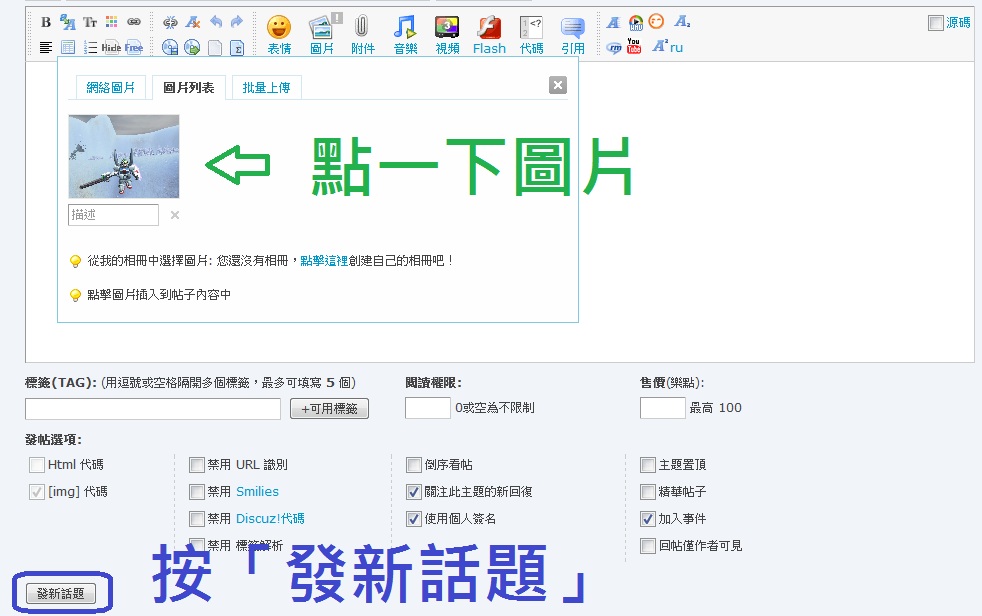Insert a 視頻 video into the post
Image resolution: width=982 pixels, height=616 pixels.
click(447, 35)
